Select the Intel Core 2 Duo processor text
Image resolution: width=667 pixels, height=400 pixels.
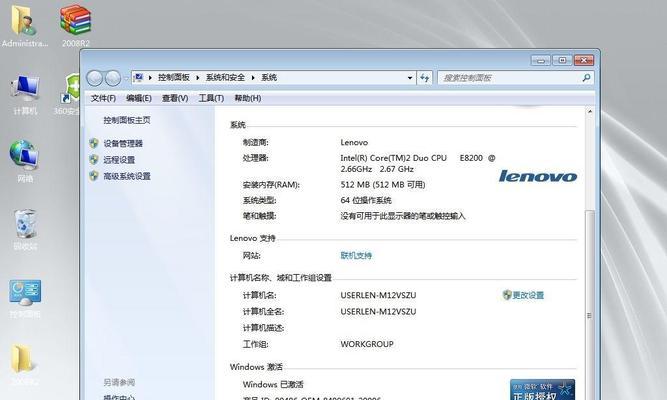418,163
